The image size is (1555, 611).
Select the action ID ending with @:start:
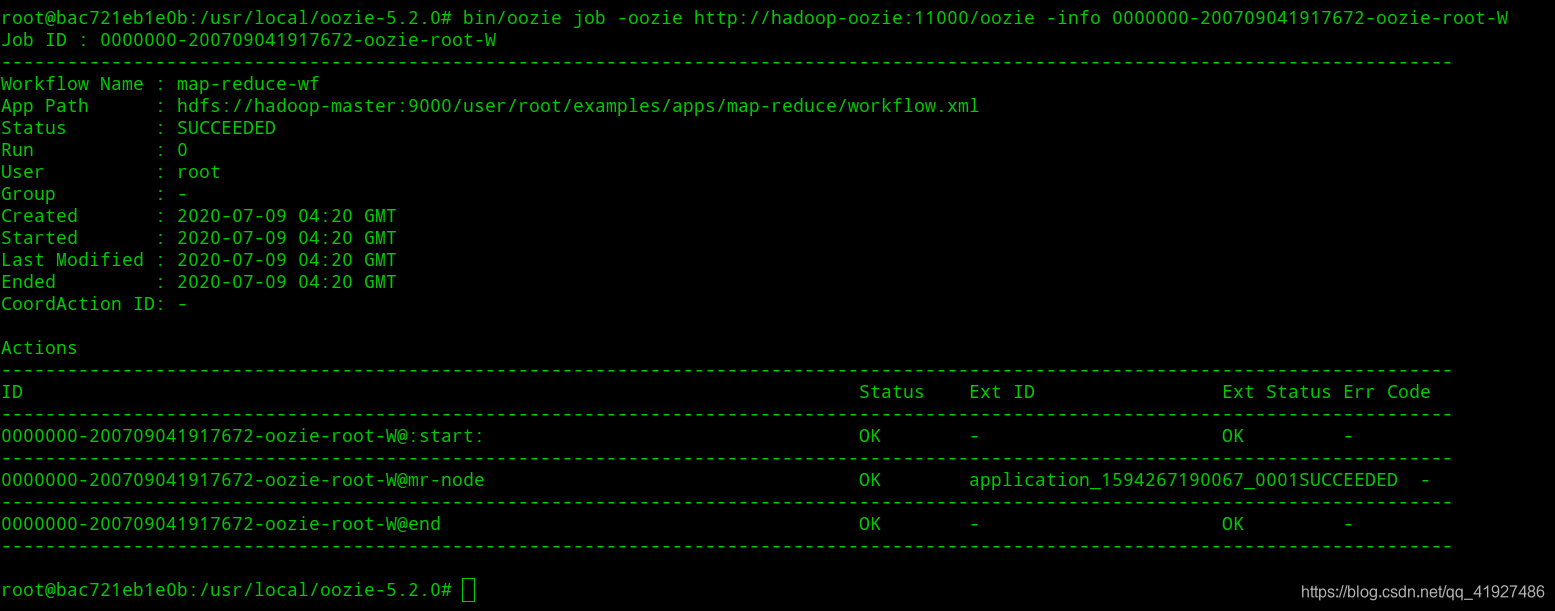click(x=243, y=436)
